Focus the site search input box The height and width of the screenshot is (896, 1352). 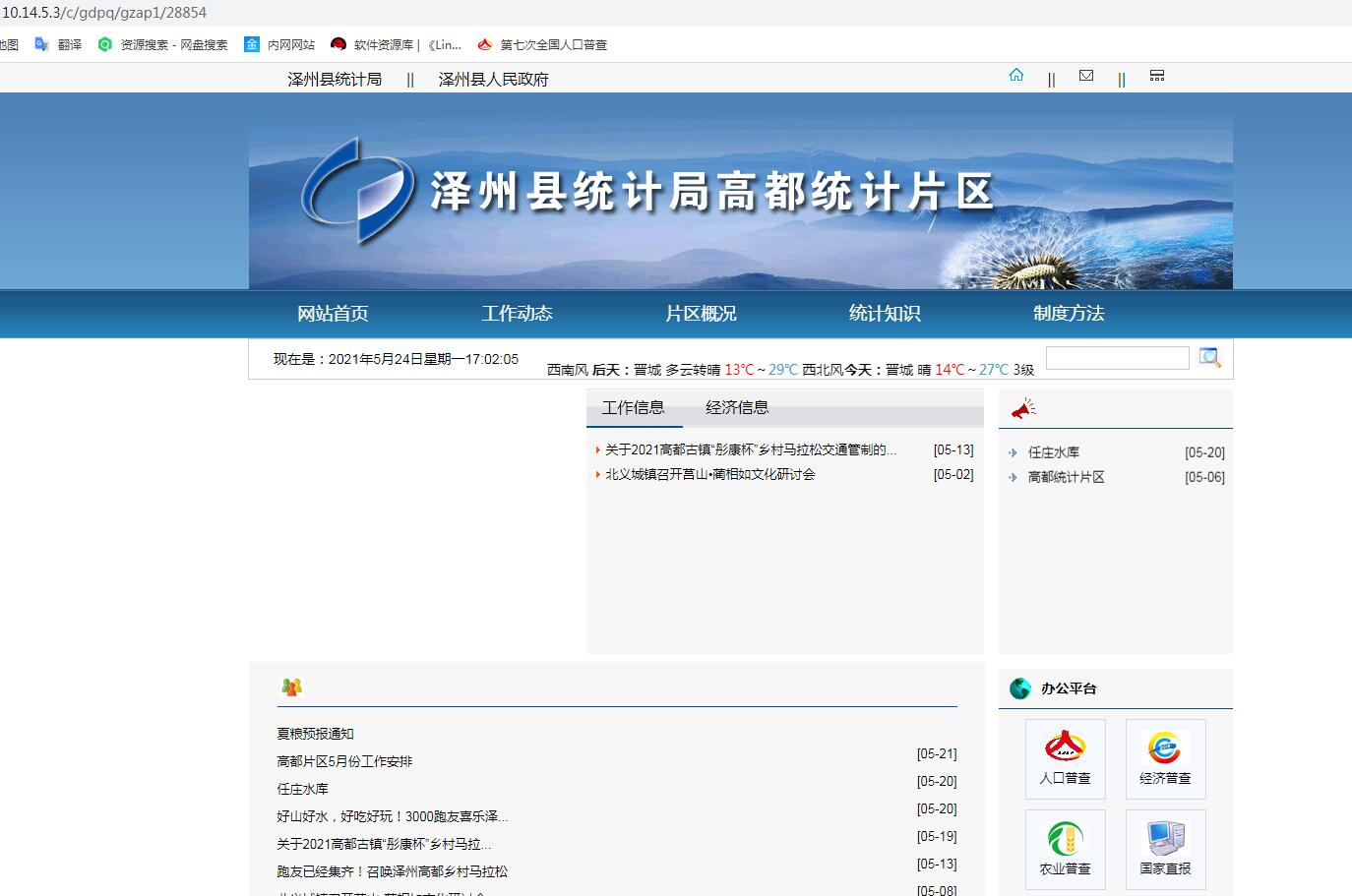point(1118,358)
